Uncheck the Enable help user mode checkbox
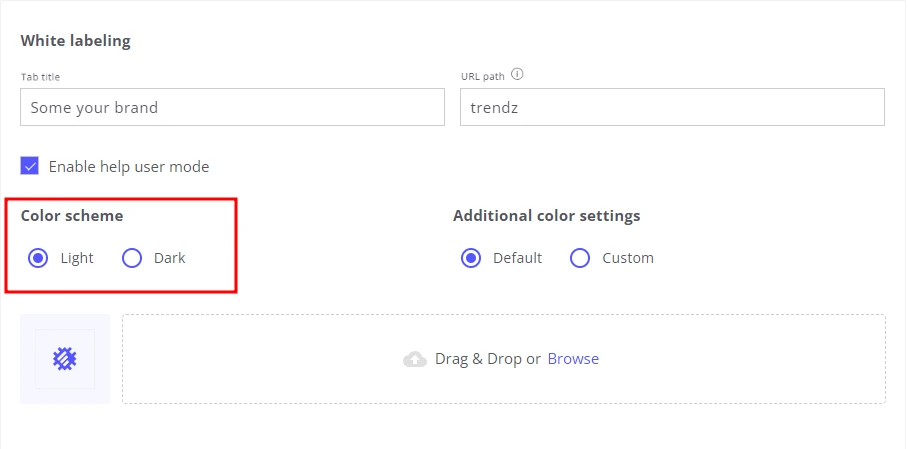 point(30,166)
